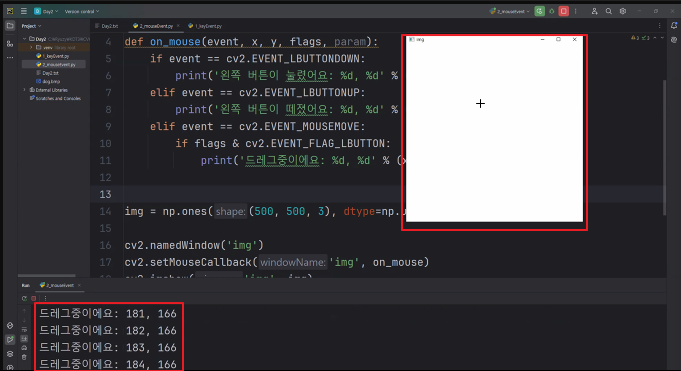Open the 2_mouseEvent run configuration dropdown
681x371 pixels.
[509, 11]
